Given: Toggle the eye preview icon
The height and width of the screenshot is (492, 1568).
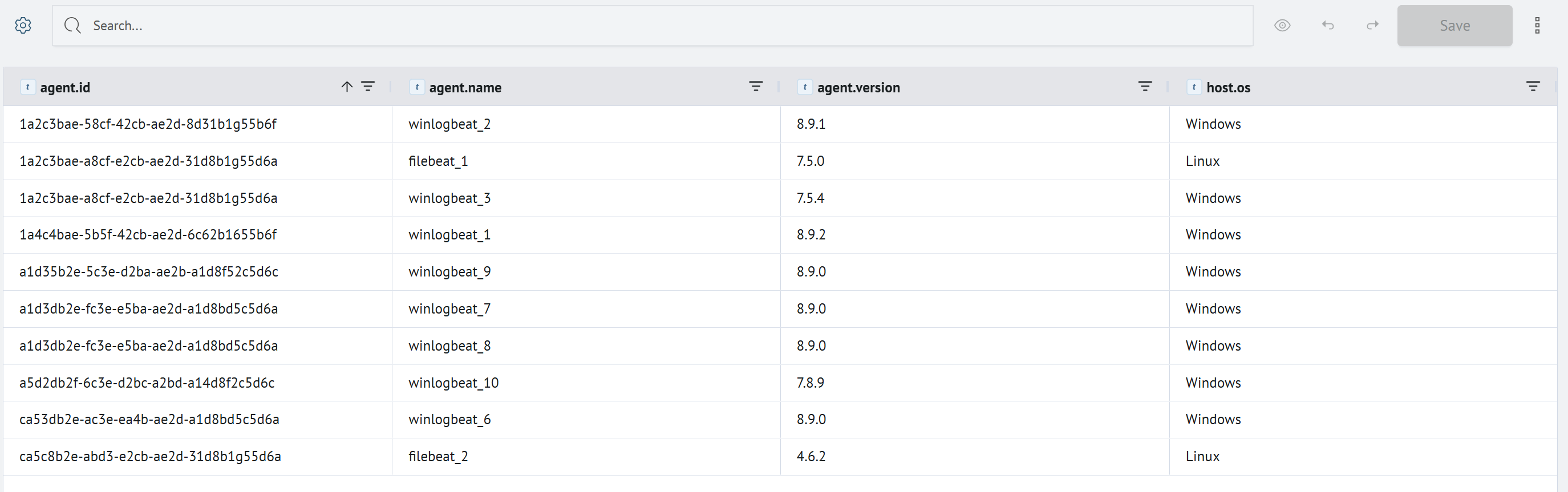Looking at the screenshot, I should coord(1283,26).
